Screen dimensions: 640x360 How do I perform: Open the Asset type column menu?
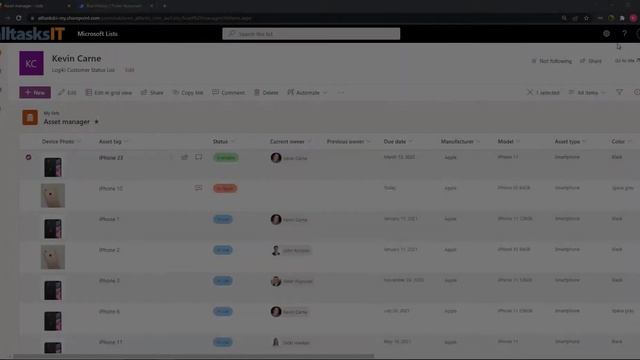(x=571, y=142)
